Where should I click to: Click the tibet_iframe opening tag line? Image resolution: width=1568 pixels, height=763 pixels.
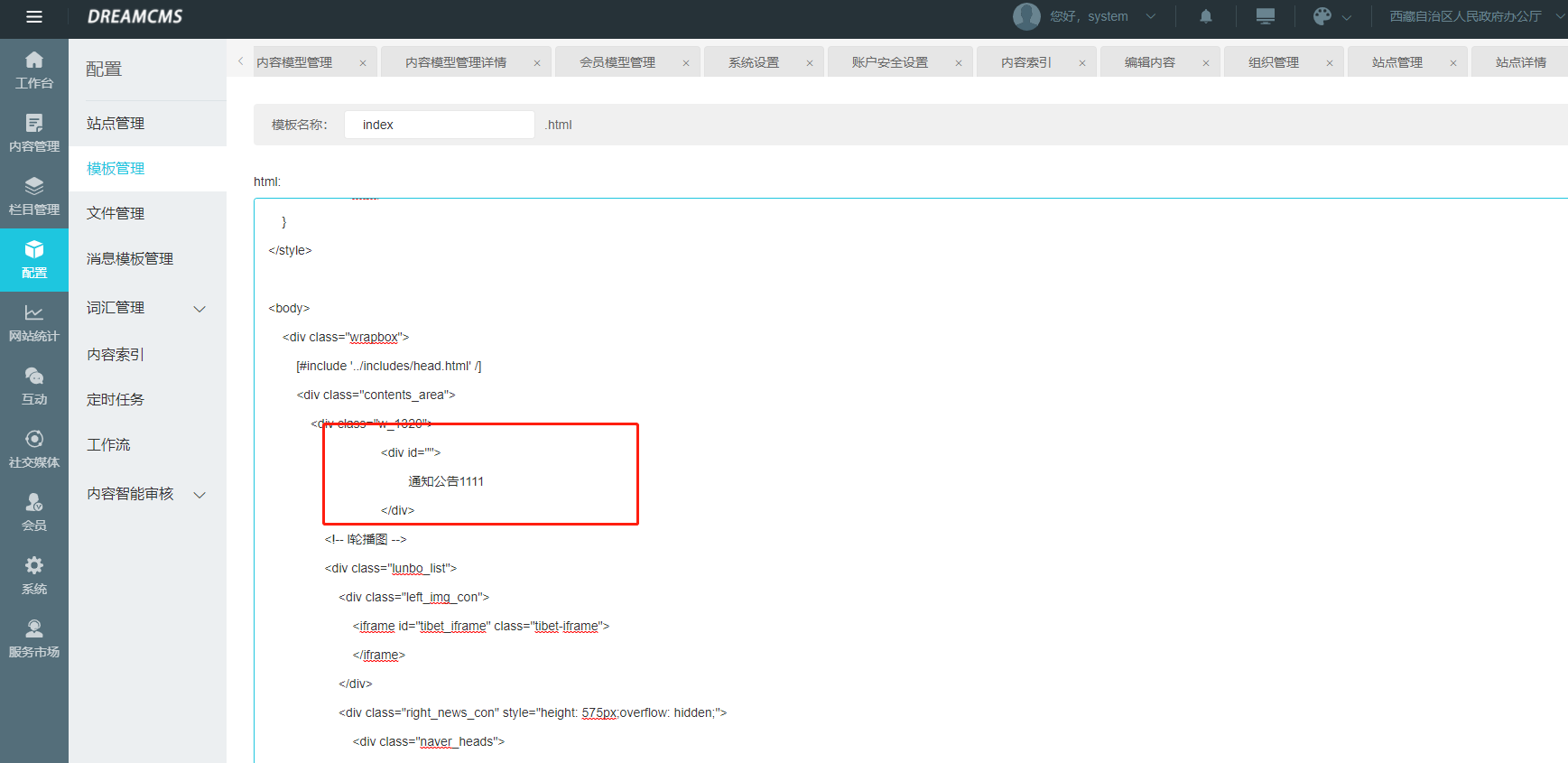(481, 626)
